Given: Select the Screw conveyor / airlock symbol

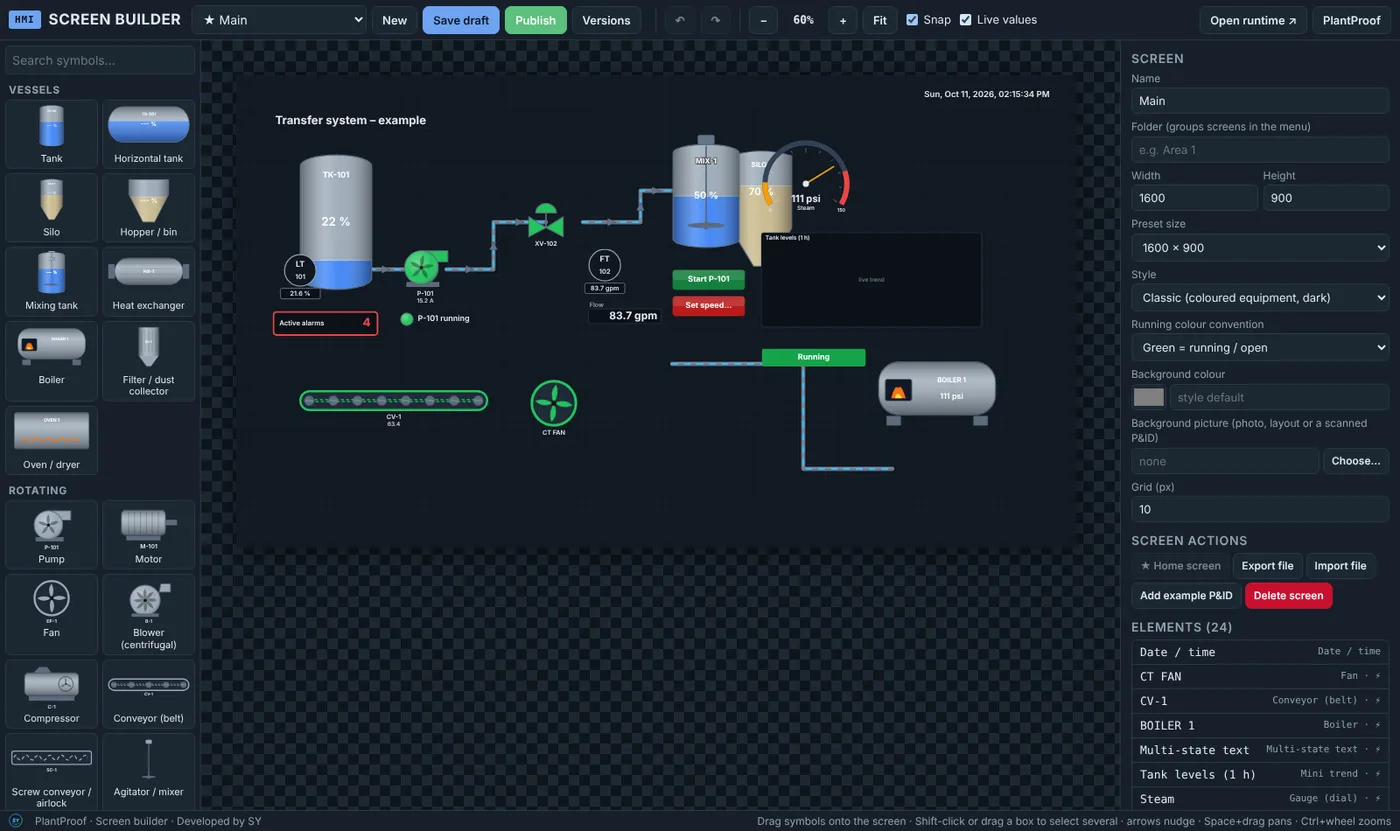Looking at the screenshot, I should click(51, 771).
